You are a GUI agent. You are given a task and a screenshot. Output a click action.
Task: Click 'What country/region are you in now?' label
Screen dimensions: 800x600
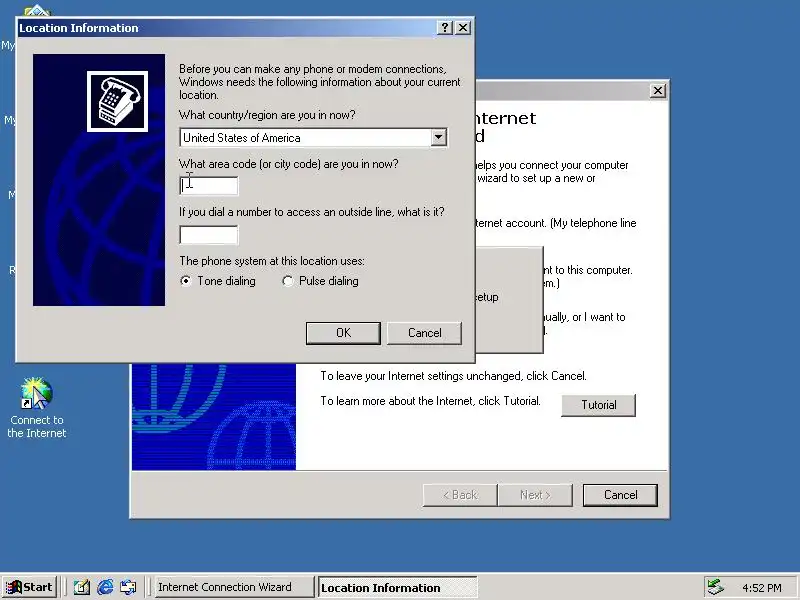(267, 115)
